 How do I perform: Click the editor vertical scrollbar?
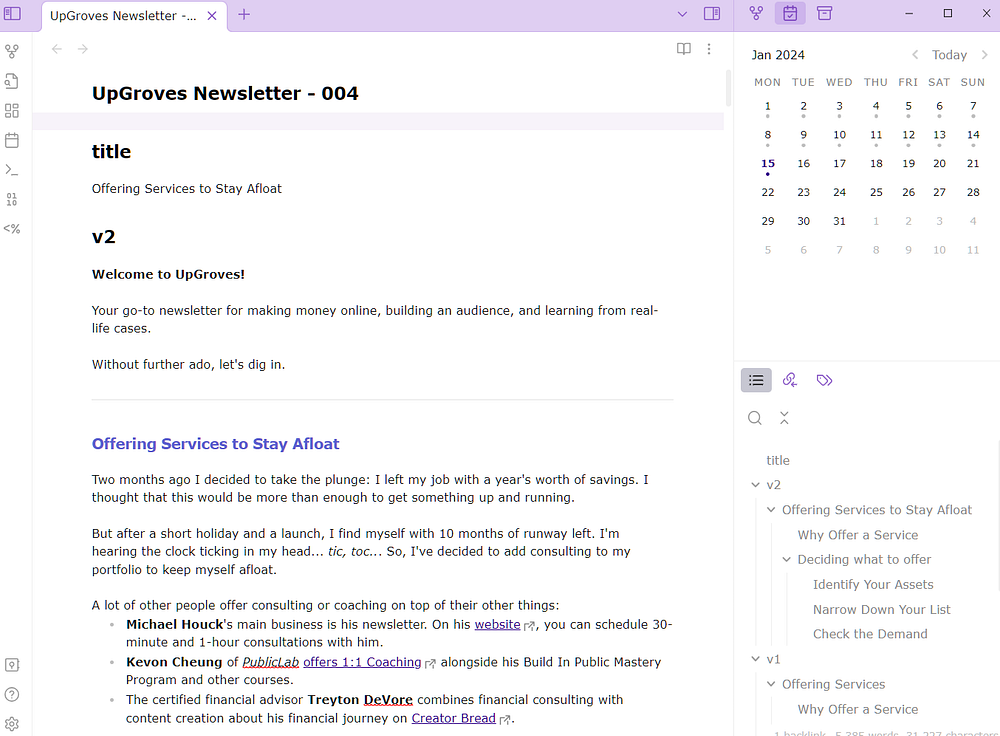[728, 88]
